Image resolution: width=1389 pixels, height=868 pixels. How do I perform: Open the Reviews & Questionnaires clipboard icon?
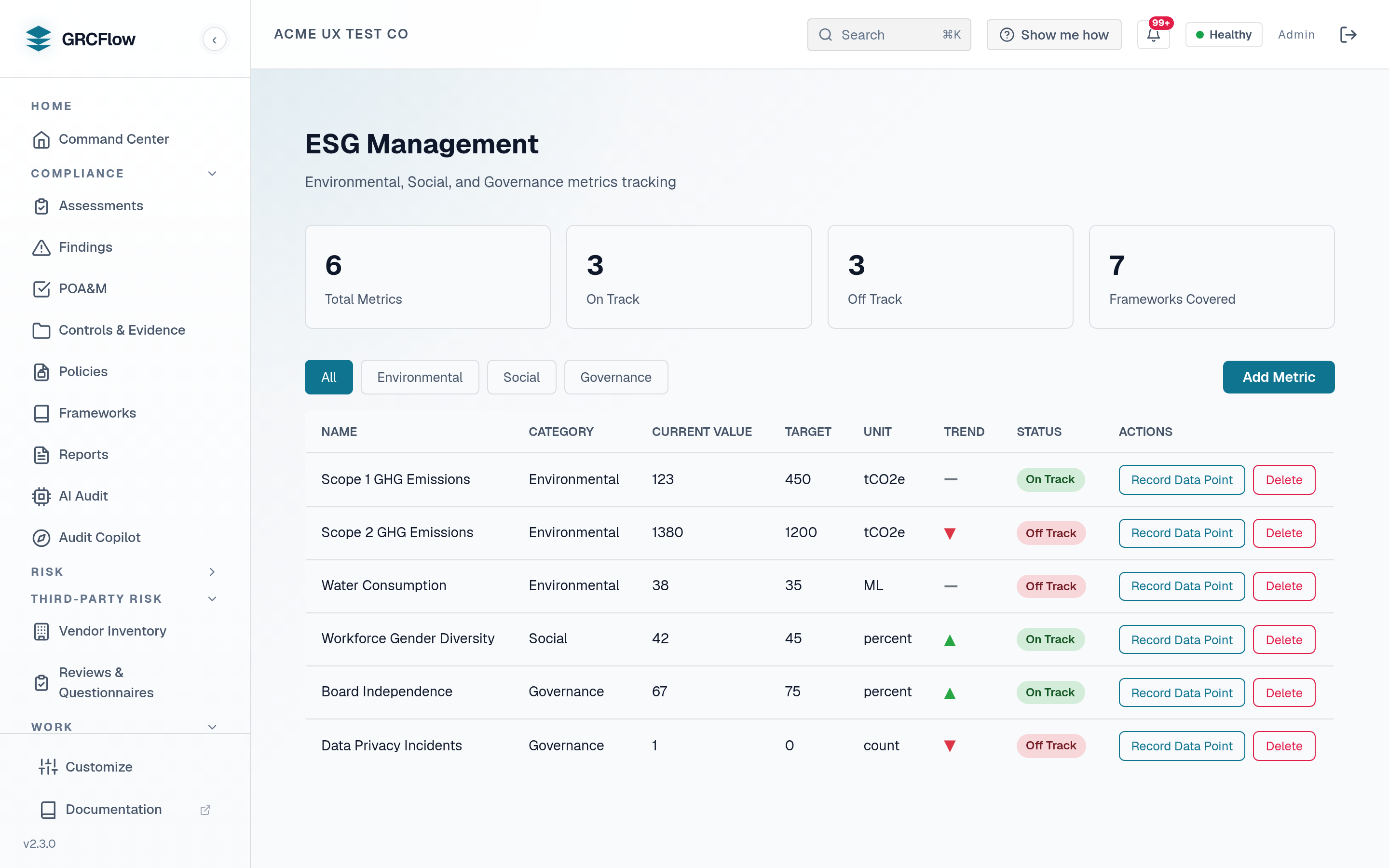[41, 682]
